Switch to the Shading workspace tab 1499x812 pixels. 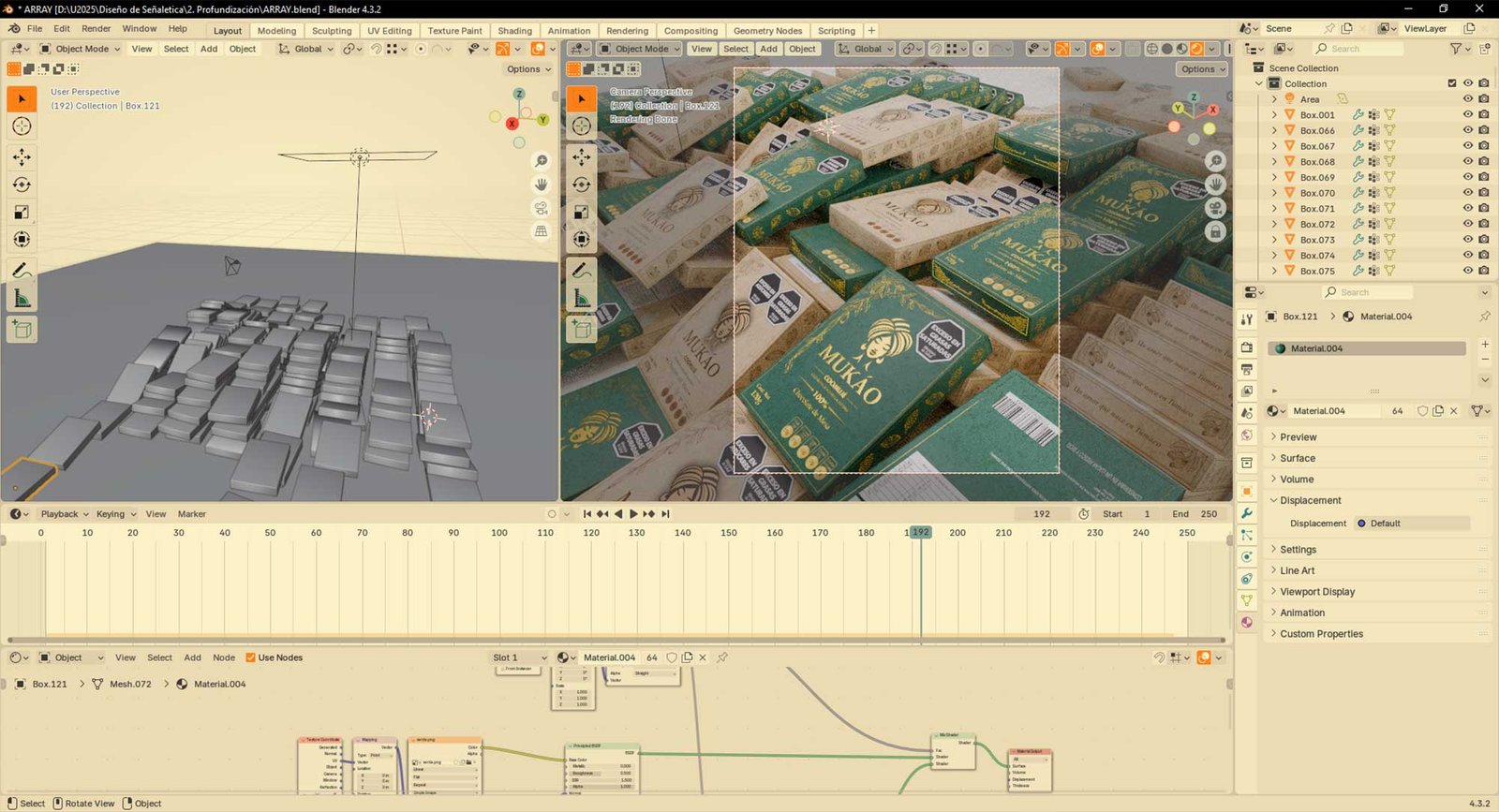(514, 31)
